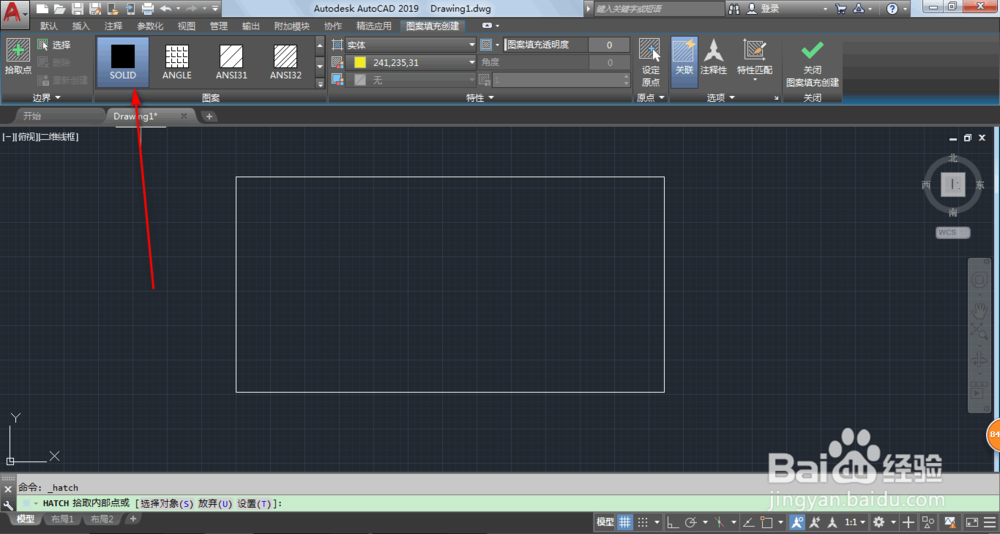Close hatch creation with the green checkmark
1000x534 pixels.
click(x=812, y=64)
